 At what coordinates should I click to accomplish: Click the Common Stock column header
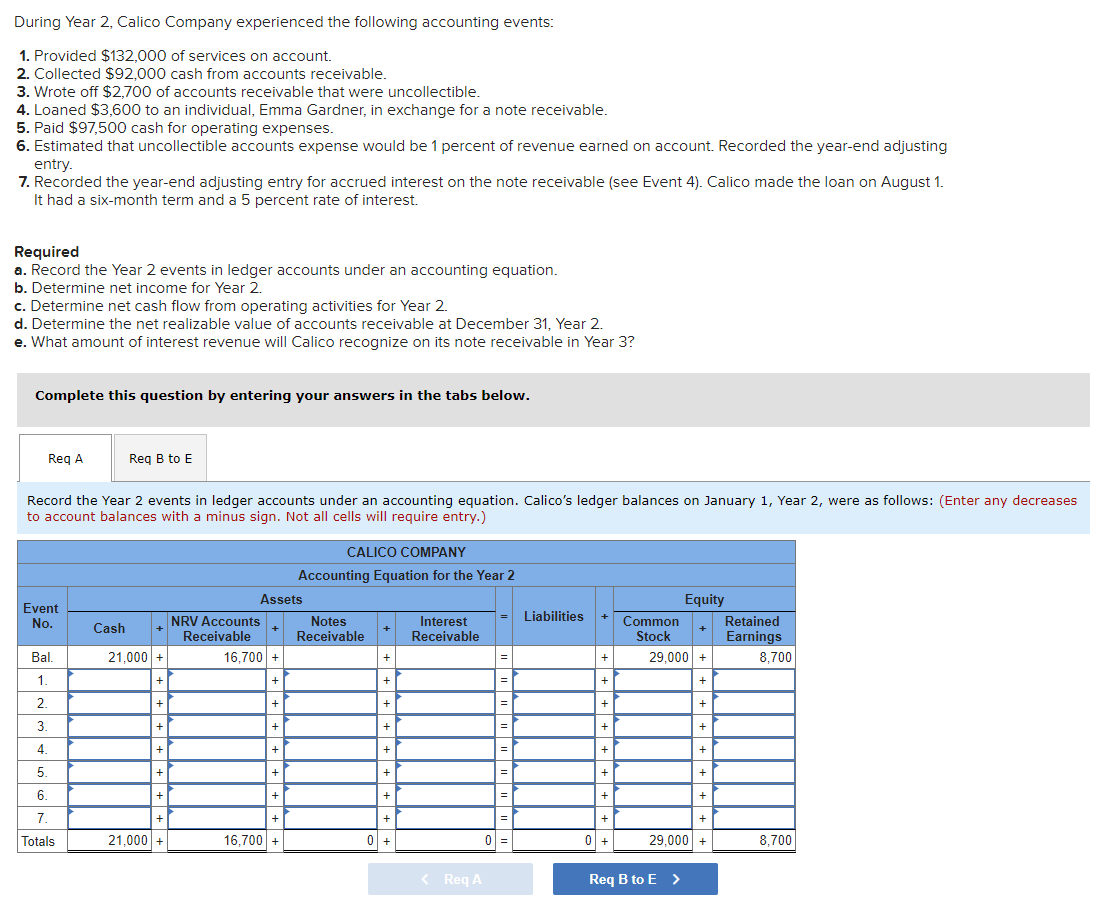click(x=651, y=629)
